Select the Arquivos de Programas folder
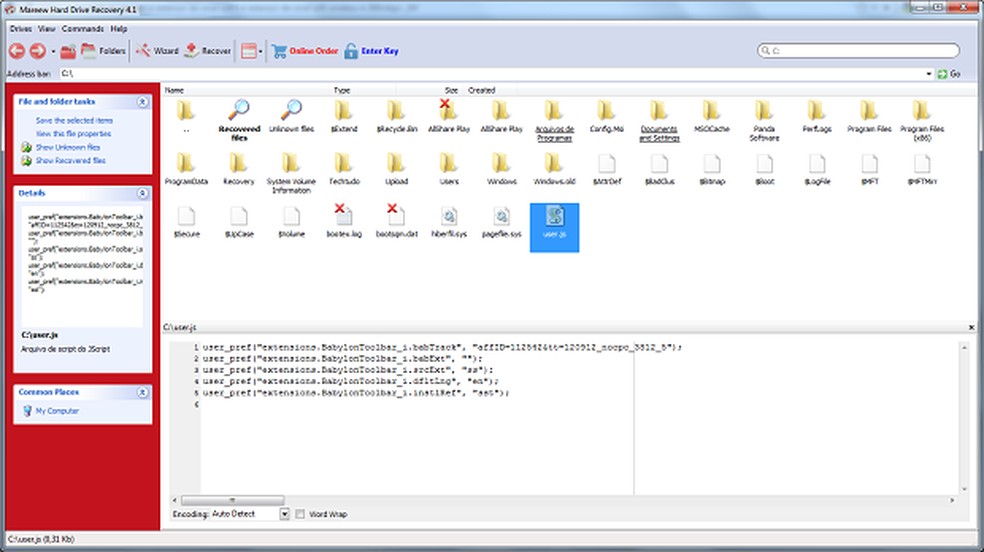This screenshot has width=984, height=552. [x=554, y=119]
